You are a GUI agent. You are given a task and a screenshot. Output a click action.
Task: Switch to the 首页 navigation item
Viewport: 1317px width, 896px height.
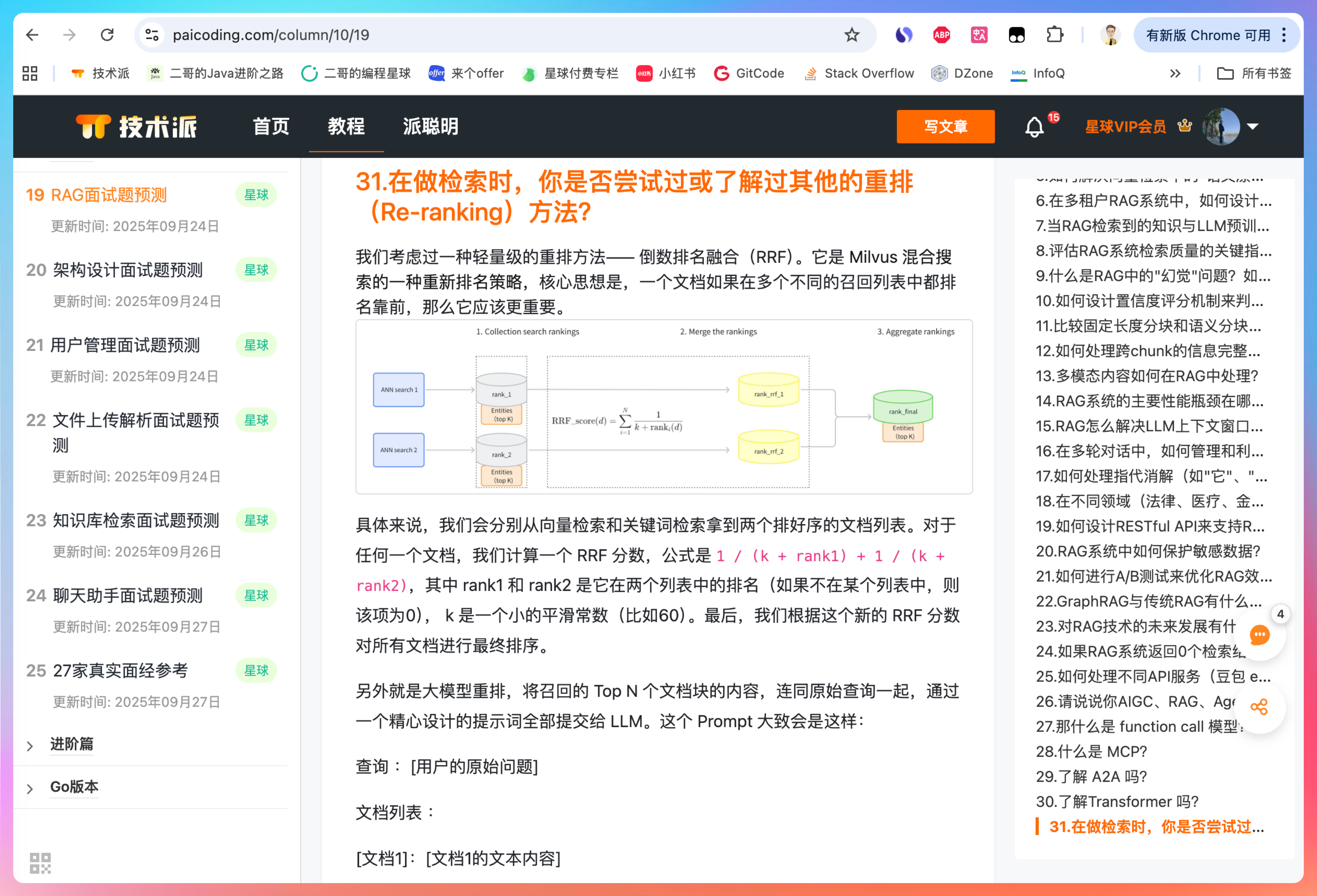pyautogui.click(x=271, y=127)
